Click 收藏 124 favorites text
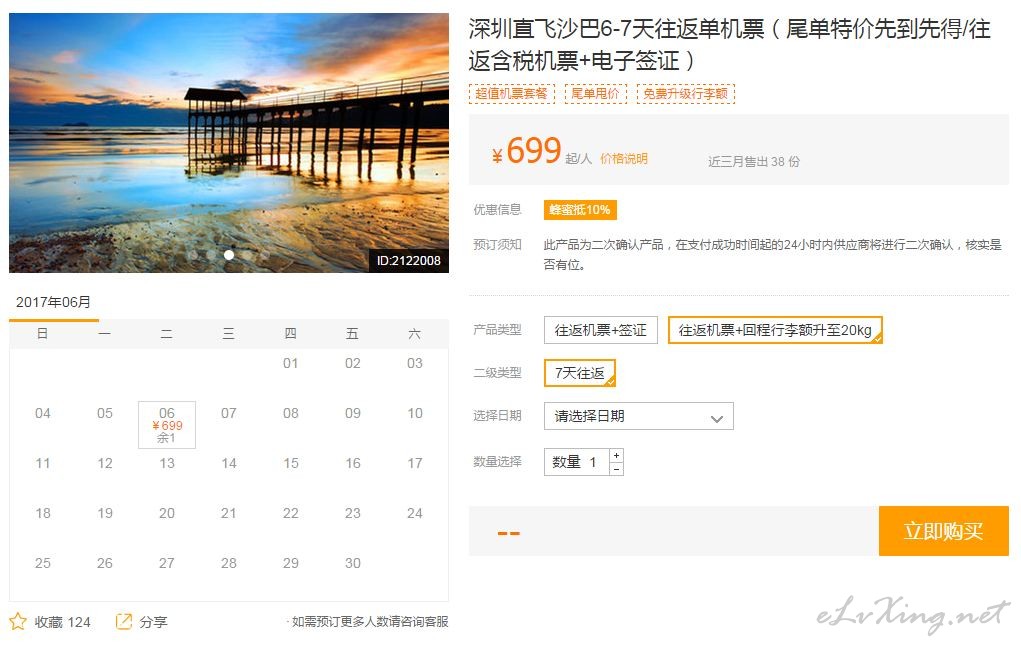1021x648 pixels. point(63,622)
